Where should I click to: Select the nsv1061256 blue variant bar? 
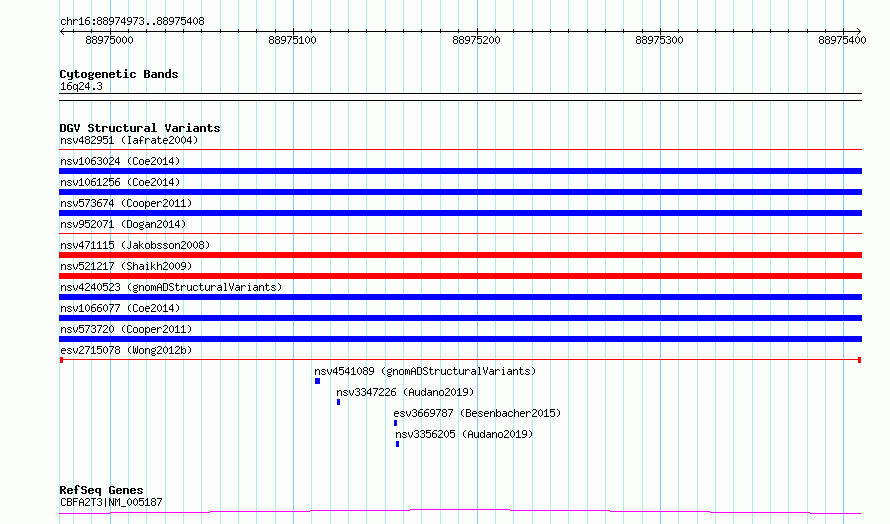[x=460, y=192]
